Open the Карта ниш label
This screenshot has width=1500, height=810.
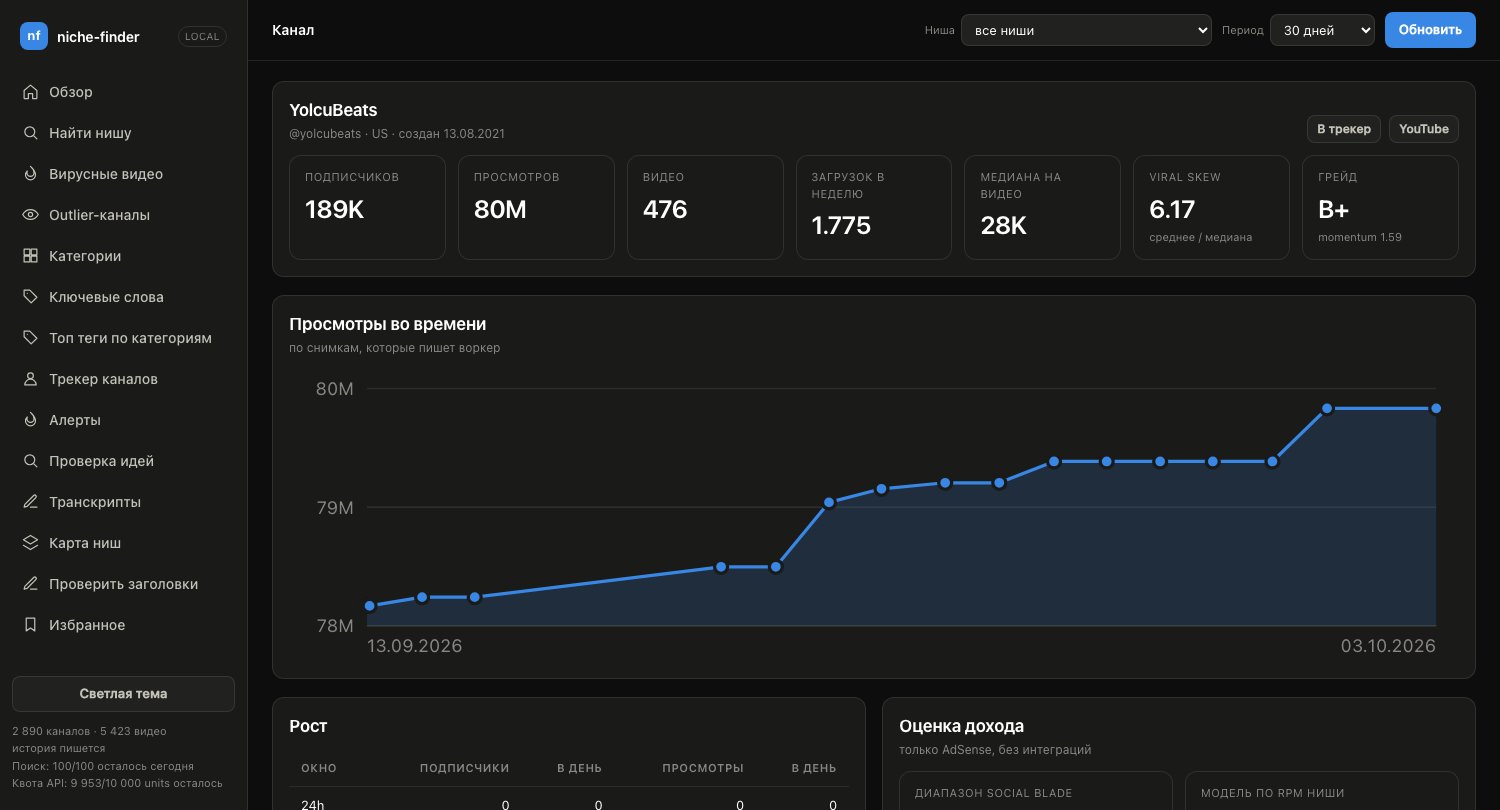pyautogui.click(x=85, y=543)
